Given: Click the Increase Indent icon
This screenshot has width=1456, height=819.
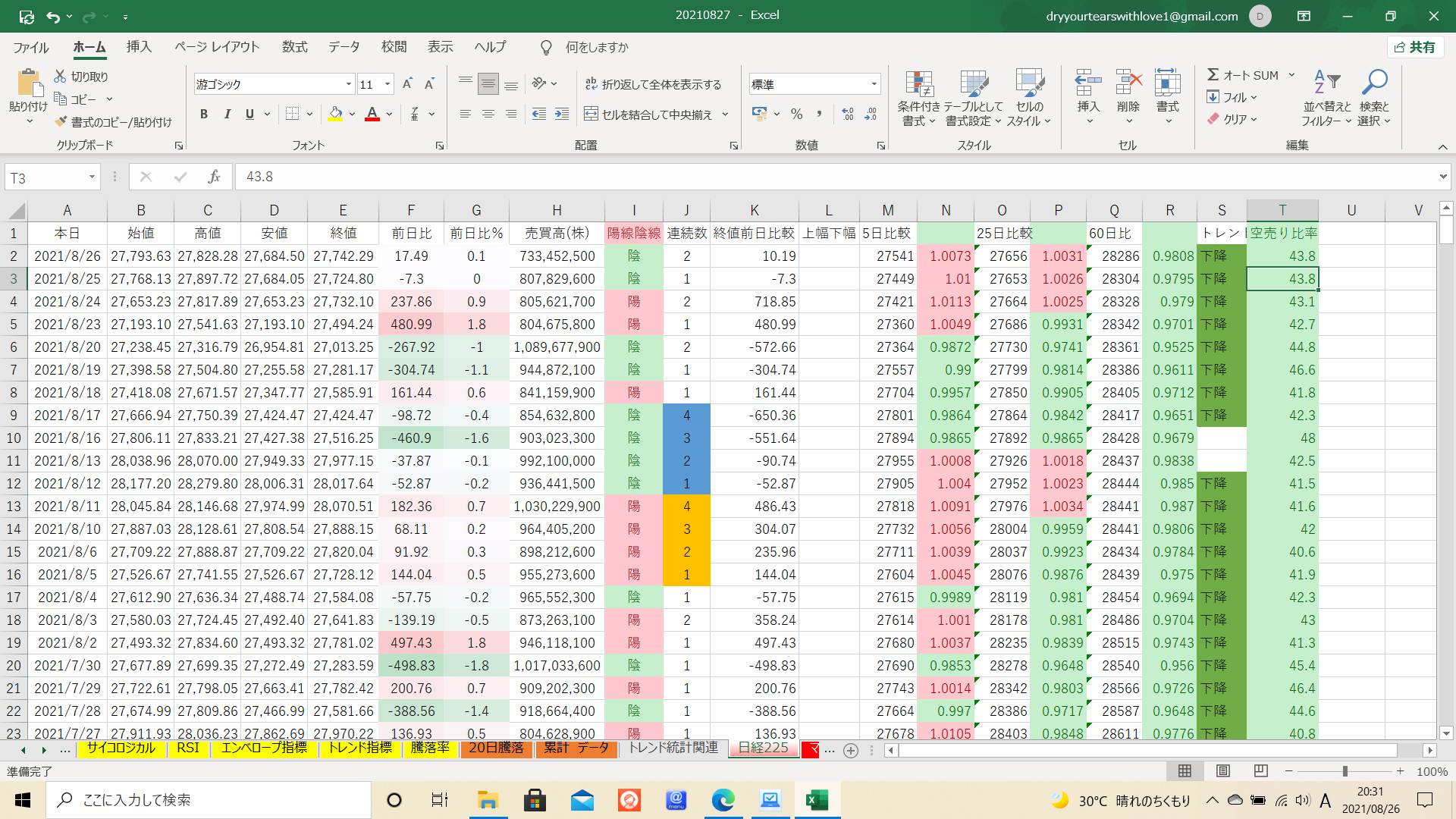Looking at the screenshot, I should coord(562,114).
